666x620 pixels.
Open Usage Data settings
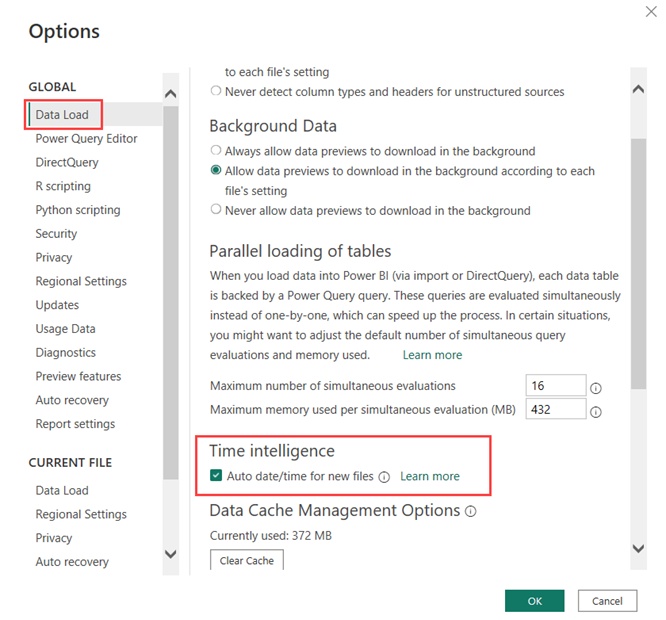pos(65,329)
